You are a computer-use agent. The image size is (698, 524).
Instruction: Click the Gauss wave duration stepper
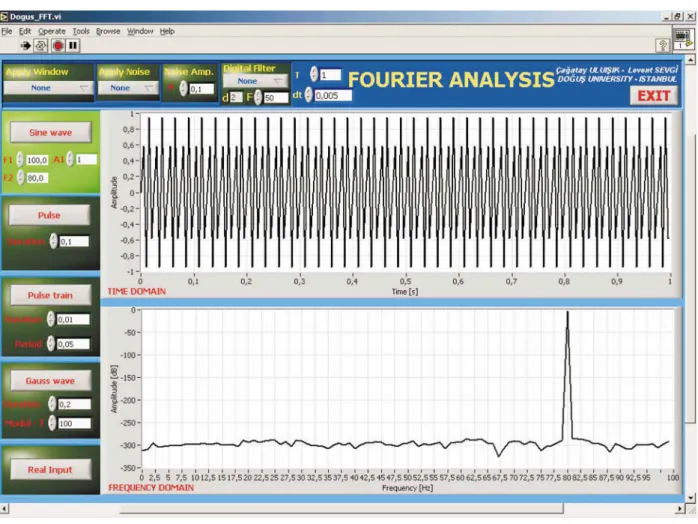pos(52,403)
